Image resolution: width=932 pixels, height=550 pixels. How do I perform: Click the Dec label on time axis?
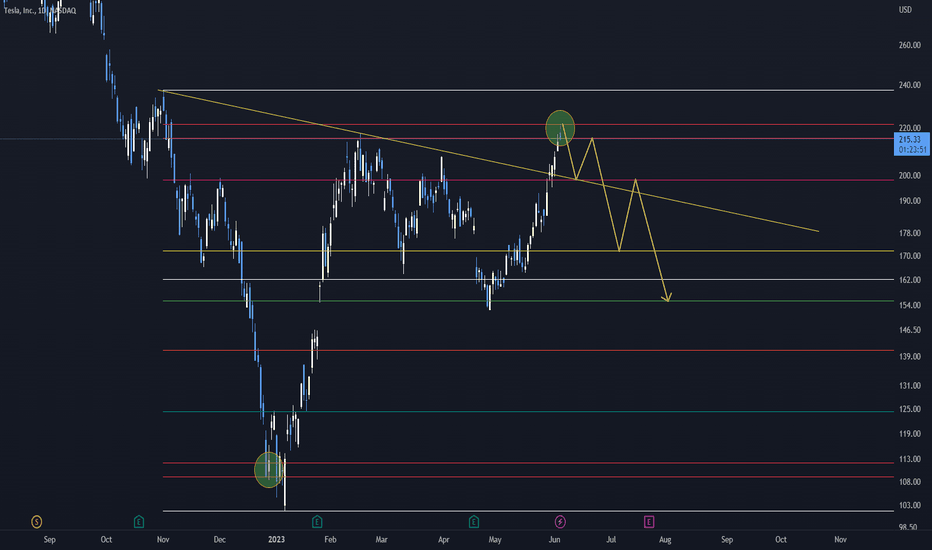[x=219, y=539]
